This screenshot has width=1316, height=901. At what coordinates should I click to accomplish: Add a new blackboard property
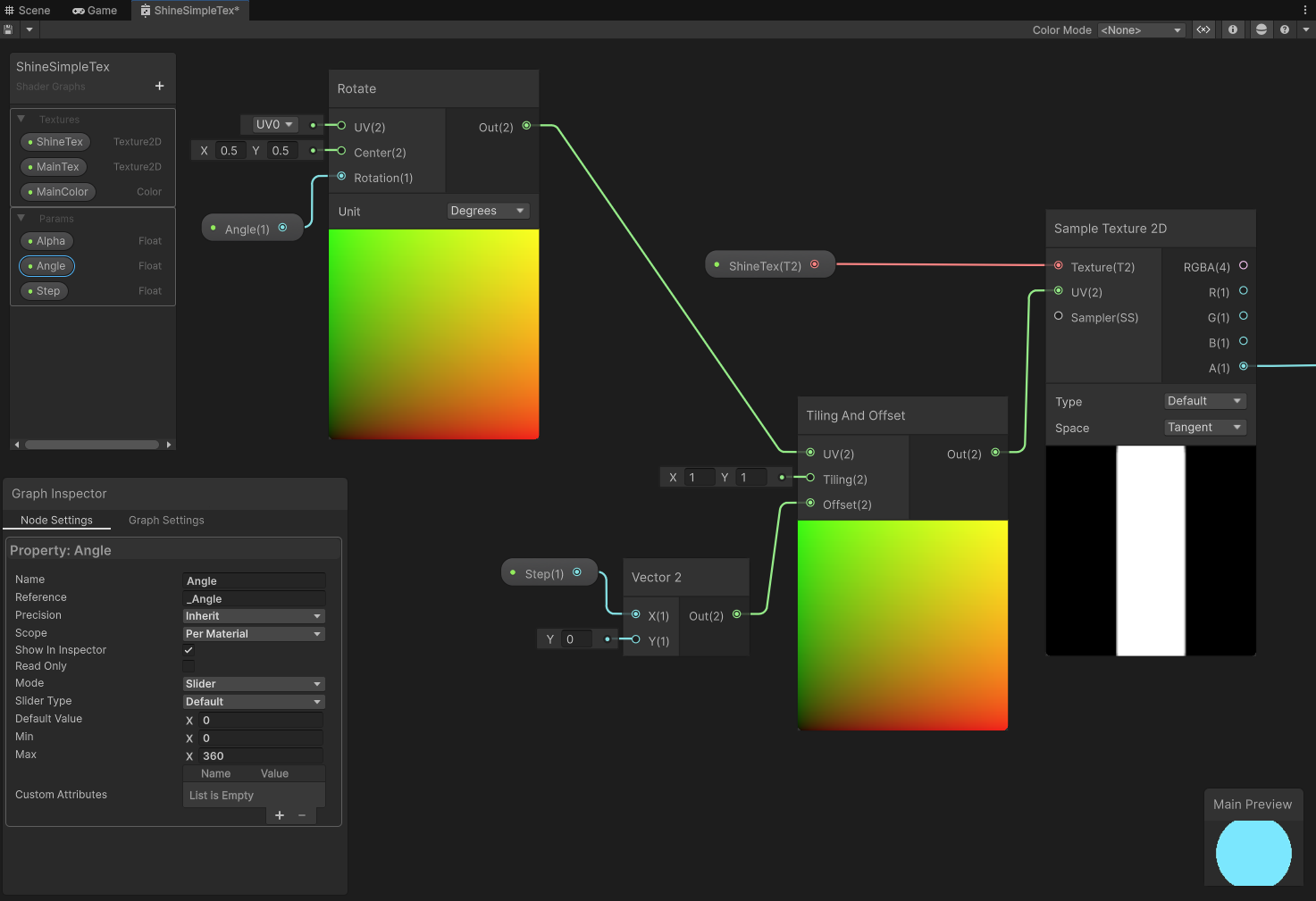click(159, 86)
